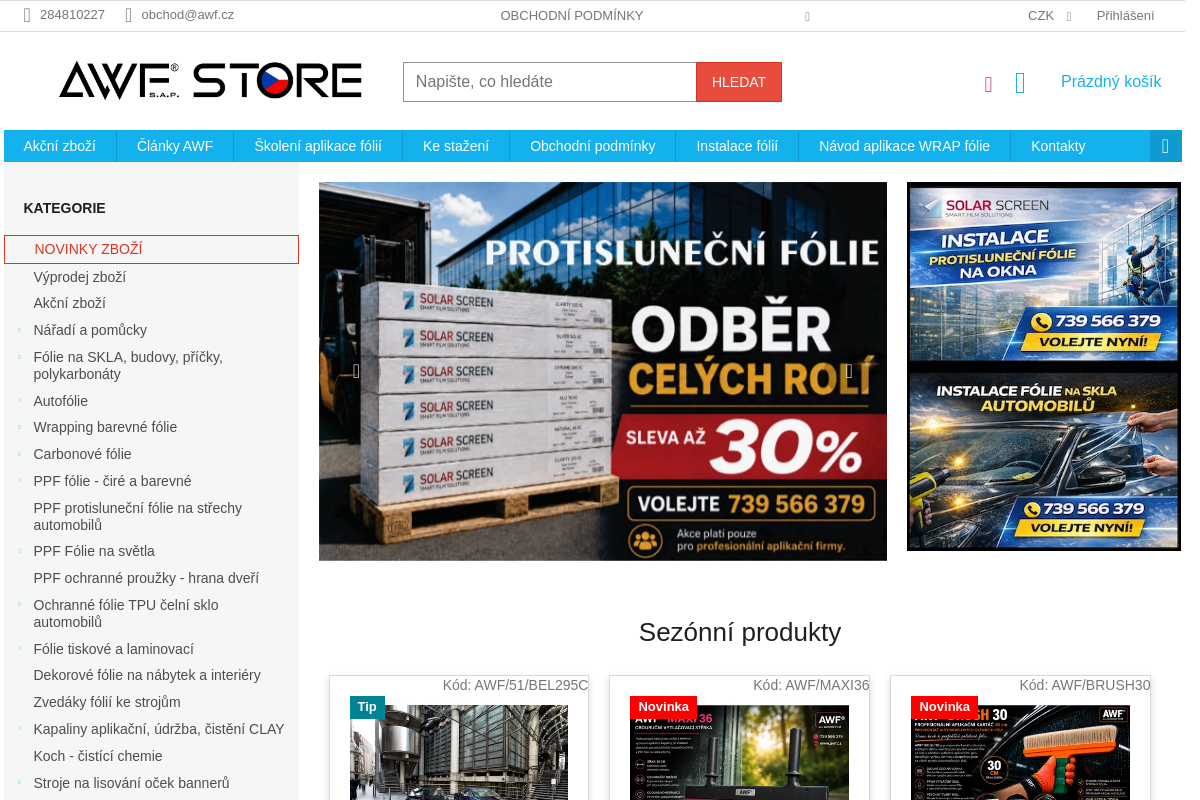Open Kapaliny aplikační, údržba, čistění CLAY

[x=159, y=729]
